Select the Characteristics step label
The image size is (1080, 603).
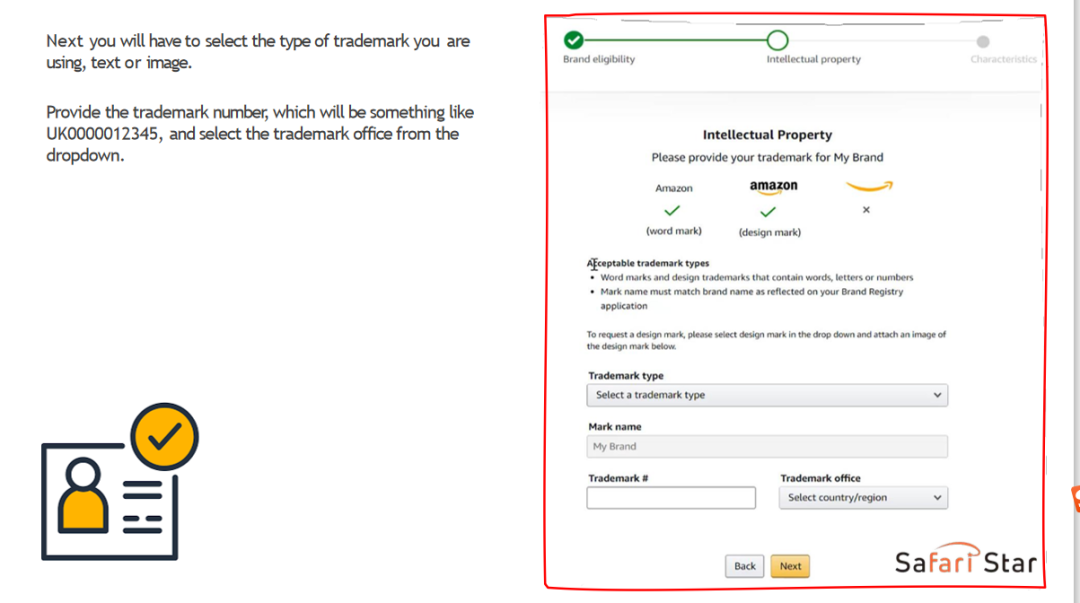1003,60
